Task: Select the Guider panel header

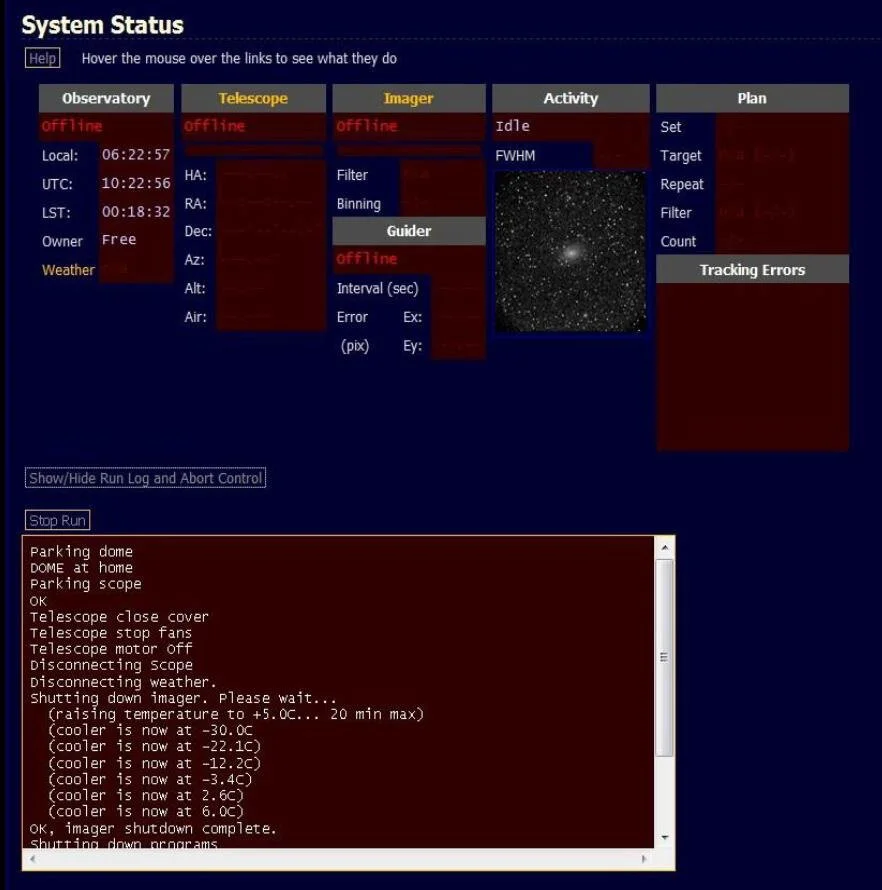Action: [x=408, y=230]
